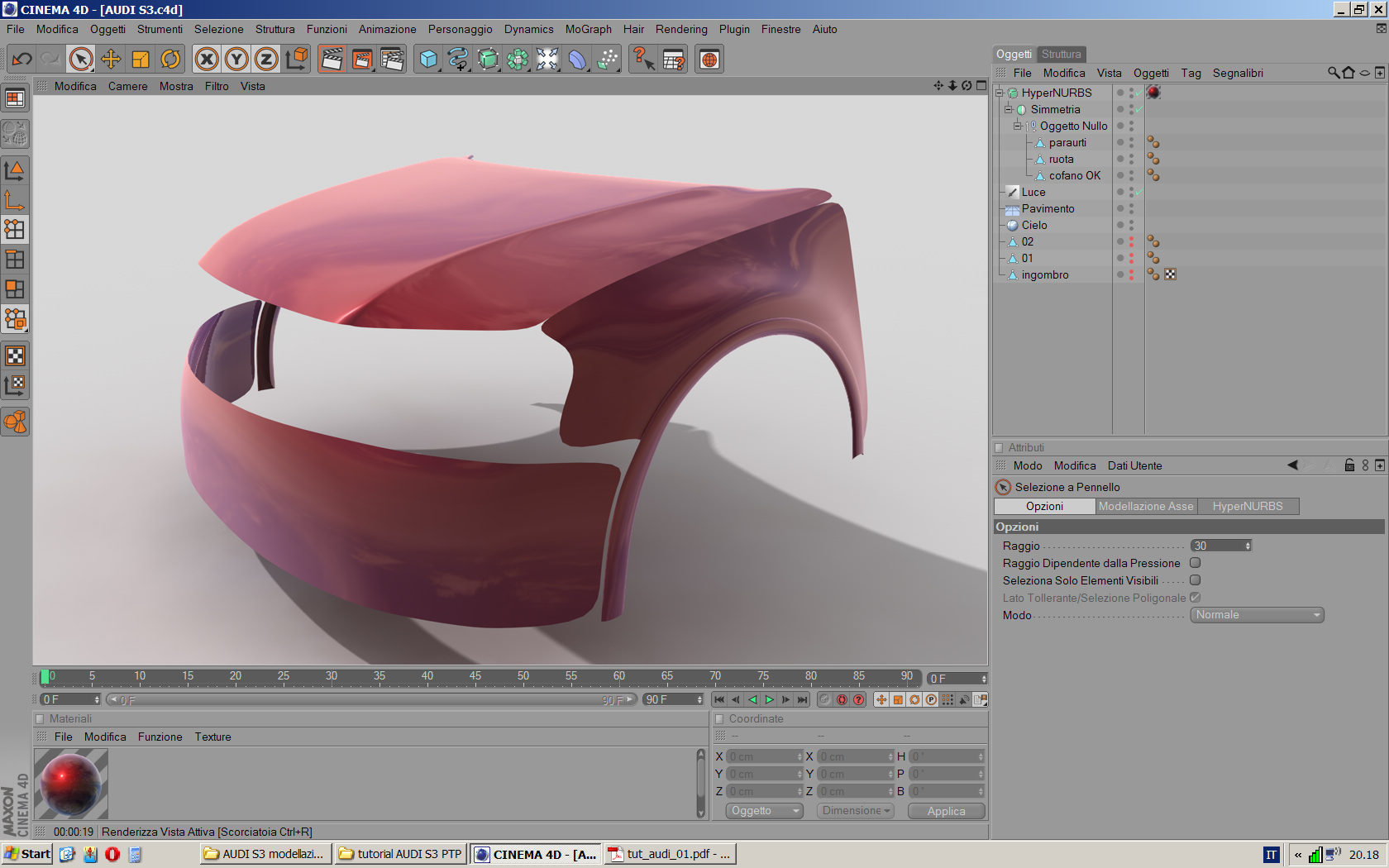Screen dimensions: 1389x868
Task: Toggle the Z axis lock icon
Action: [x=266, y=59]
